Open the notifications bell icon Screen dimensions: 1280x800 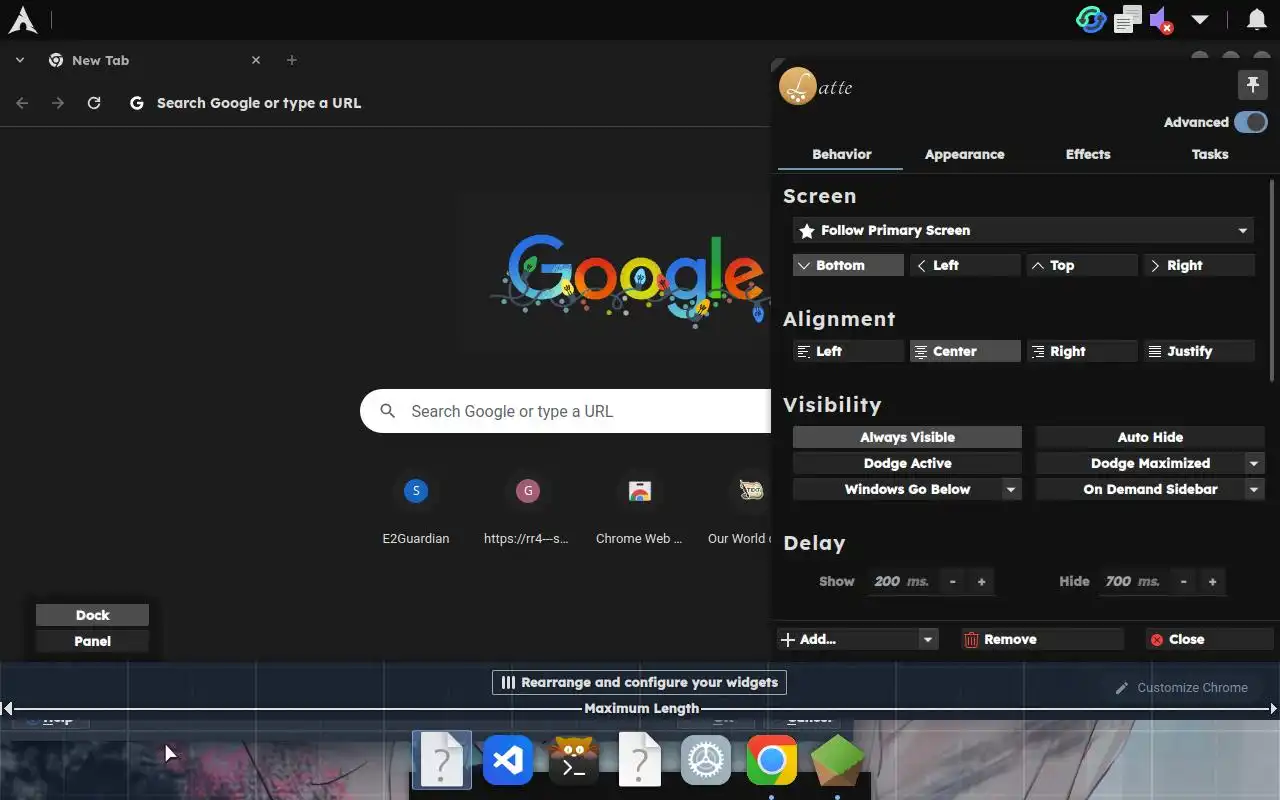(x=1257, y=20)
